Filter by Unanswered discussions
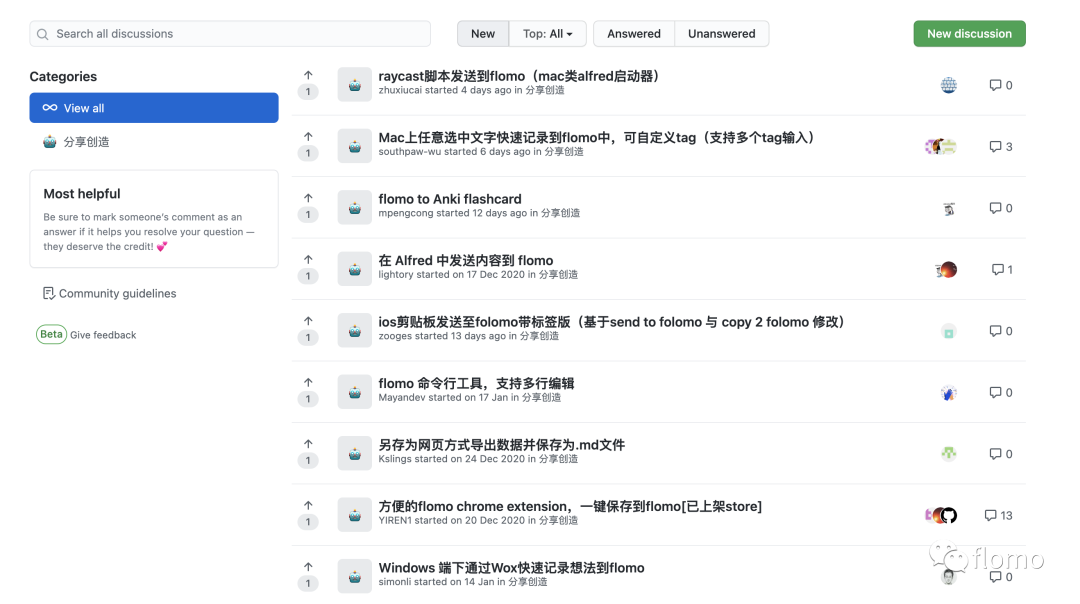Viewport: 1080px width, 604px height. tap(721, 34)
